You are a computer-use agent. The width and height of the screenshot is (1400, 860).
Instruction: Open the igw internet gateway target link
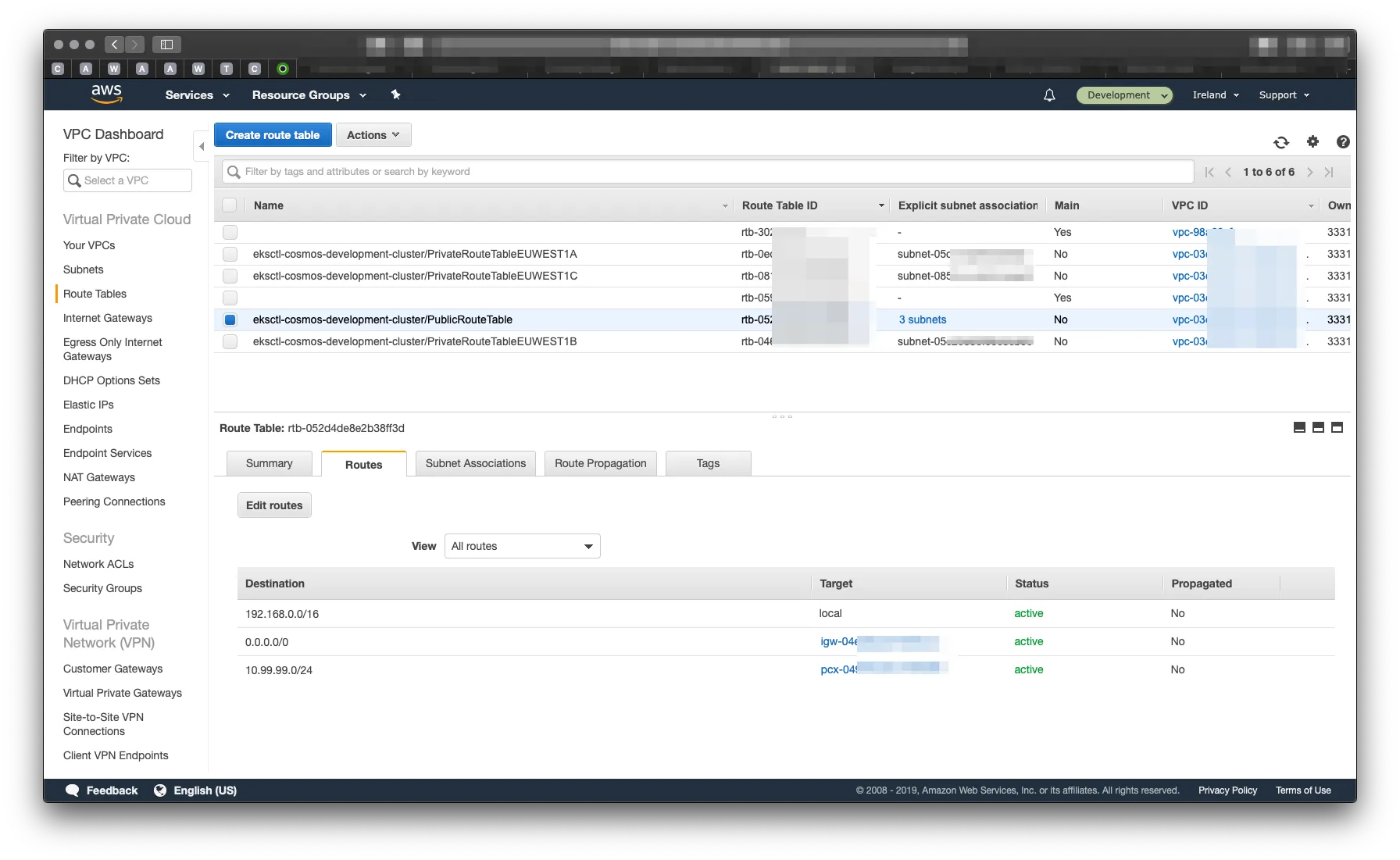pos(879,642)
